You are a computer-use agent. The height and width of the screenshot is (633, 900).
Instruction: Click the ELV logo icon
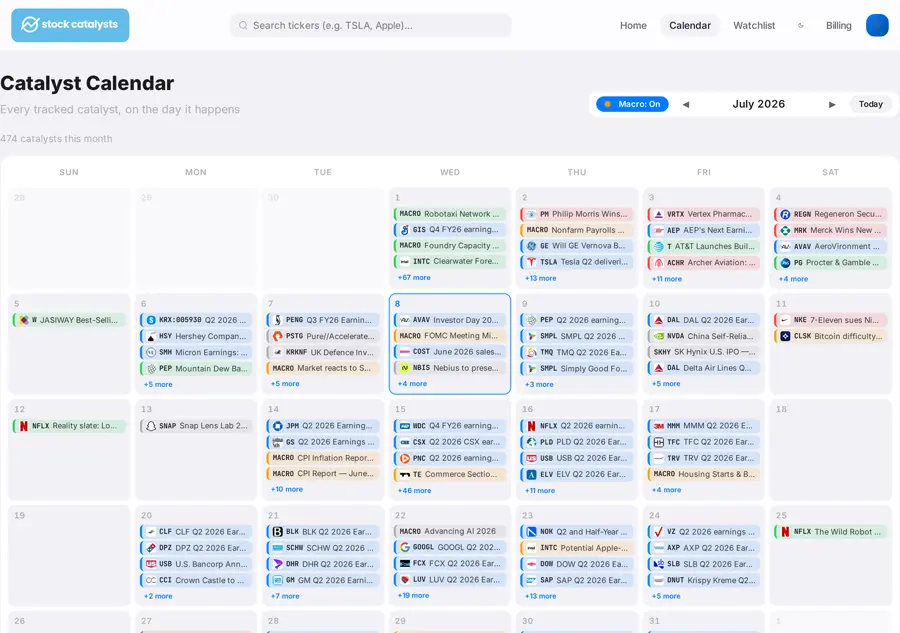coord(532,474)
